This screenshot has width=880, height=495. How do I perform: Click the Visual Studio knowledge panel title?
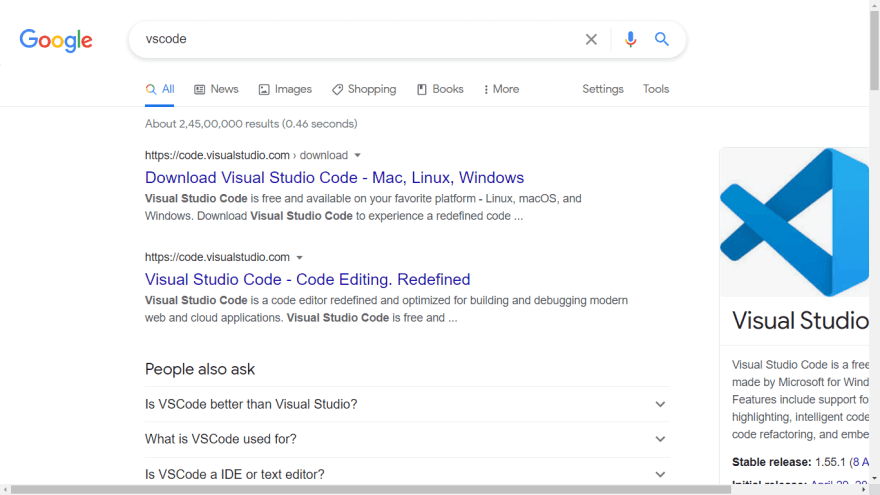click(x=800, y=320)
